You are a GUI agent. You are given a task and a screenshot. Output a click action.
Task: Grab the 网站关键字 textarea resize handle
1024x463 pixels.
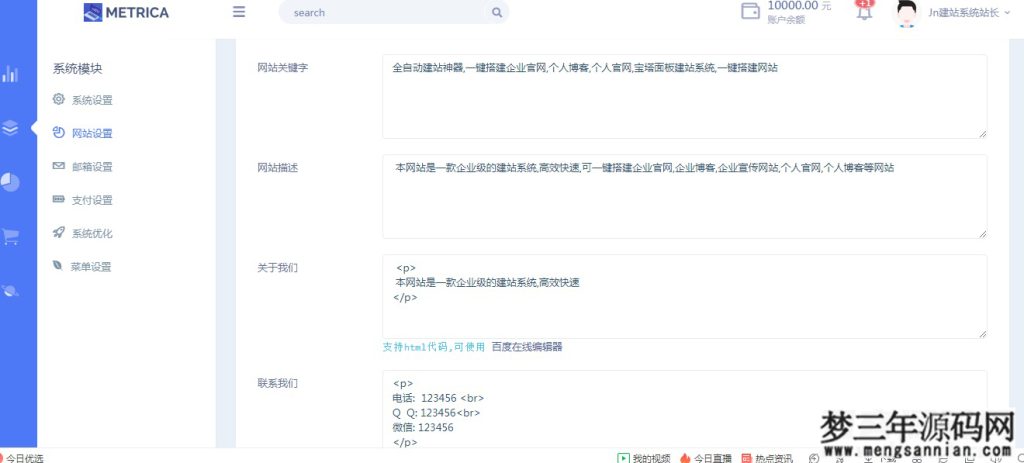pyautogui.click(x=982, y=133)
